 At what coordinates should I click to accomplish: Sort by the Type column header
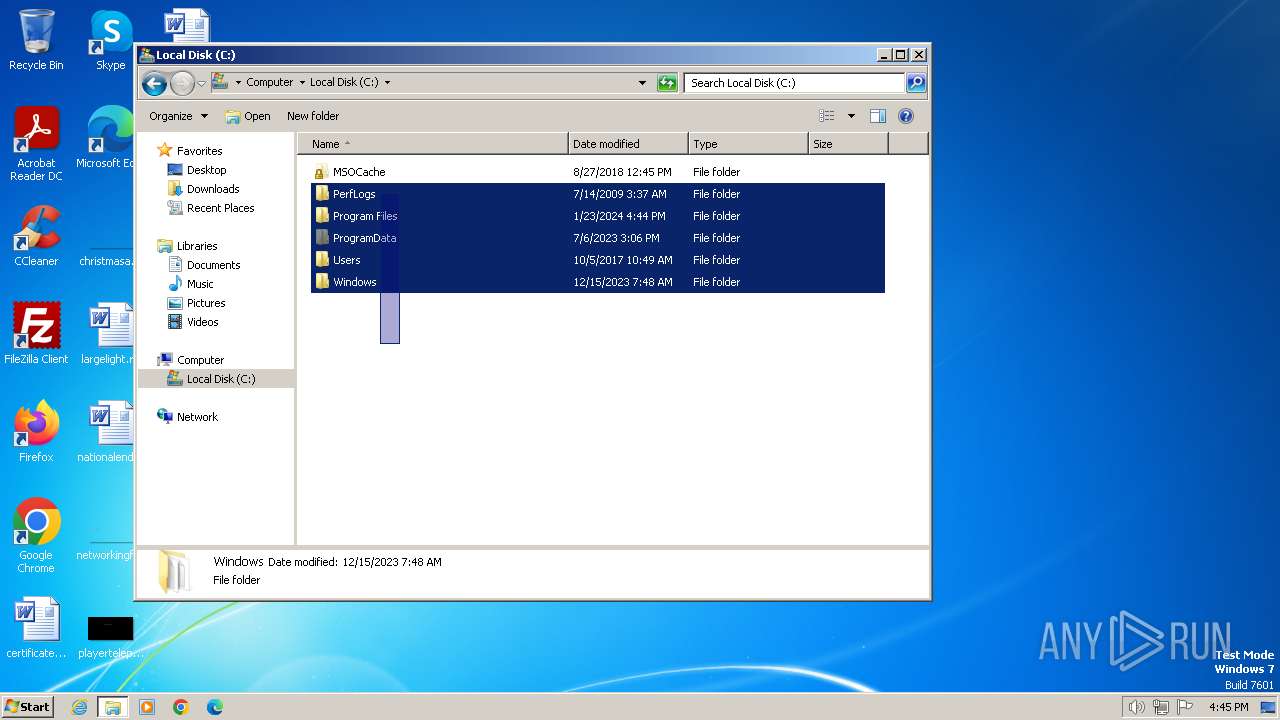pyautogui.click(x=748, y=144)
